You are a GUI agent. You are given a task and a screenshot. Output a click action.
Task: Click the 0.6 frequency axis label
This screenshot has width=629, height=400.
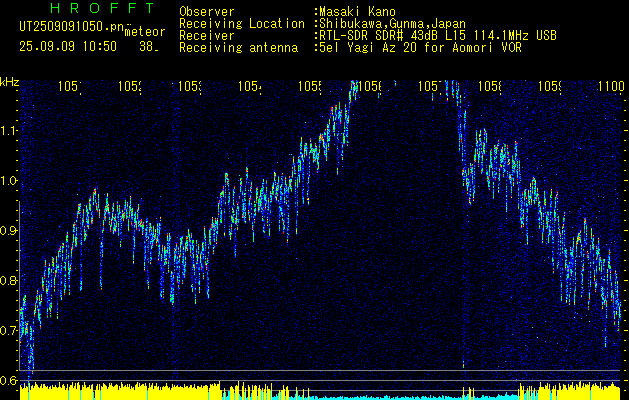coord(10,380)
